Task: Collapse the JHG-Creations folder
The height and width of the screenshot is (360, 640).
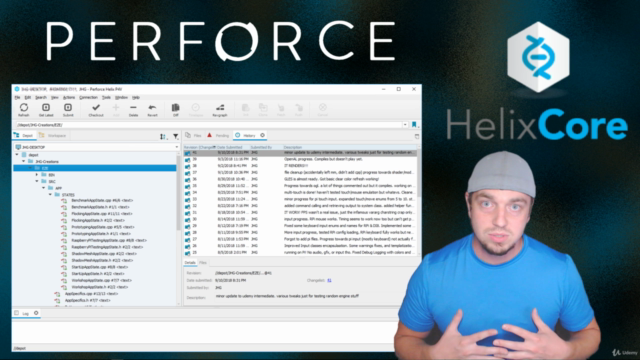Action: click(x=23, y=162)
